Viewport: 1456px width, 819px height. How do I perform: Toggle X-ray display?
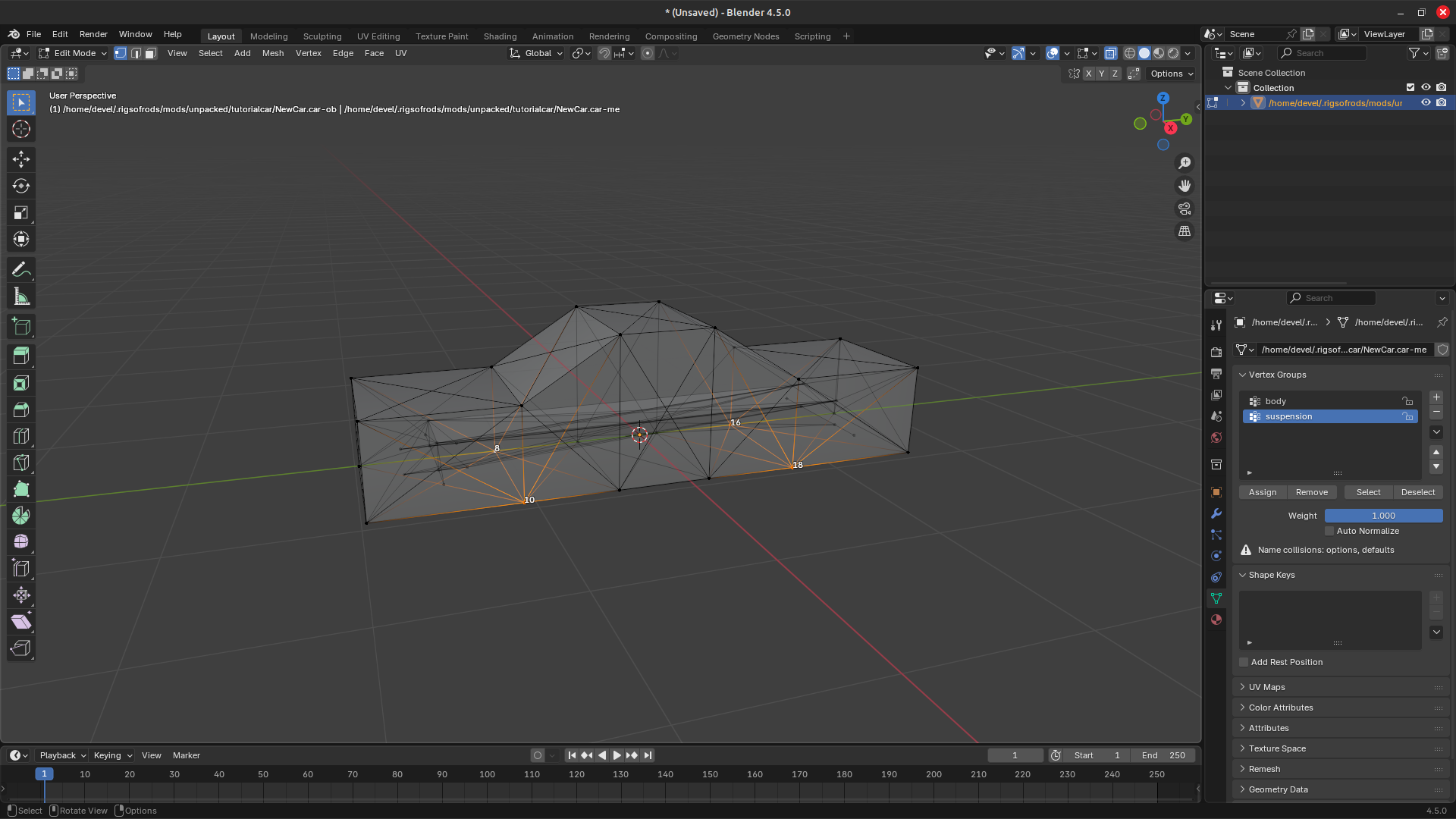[x=1111, y=53]
